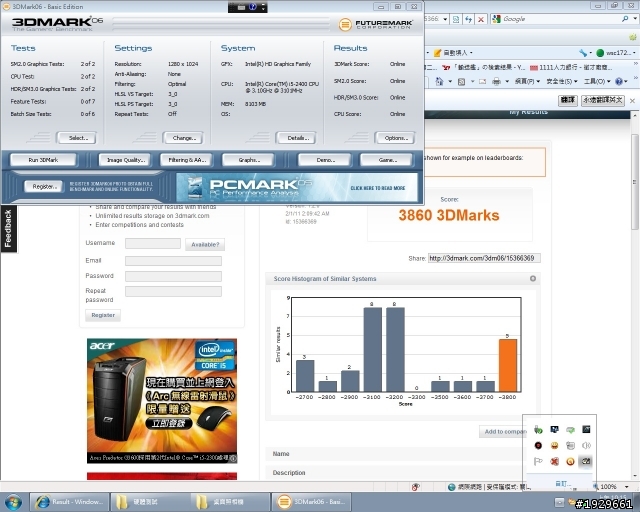
Task: Click the Futuremark logo icon in 3DMark06
Action: pos(345,24)
